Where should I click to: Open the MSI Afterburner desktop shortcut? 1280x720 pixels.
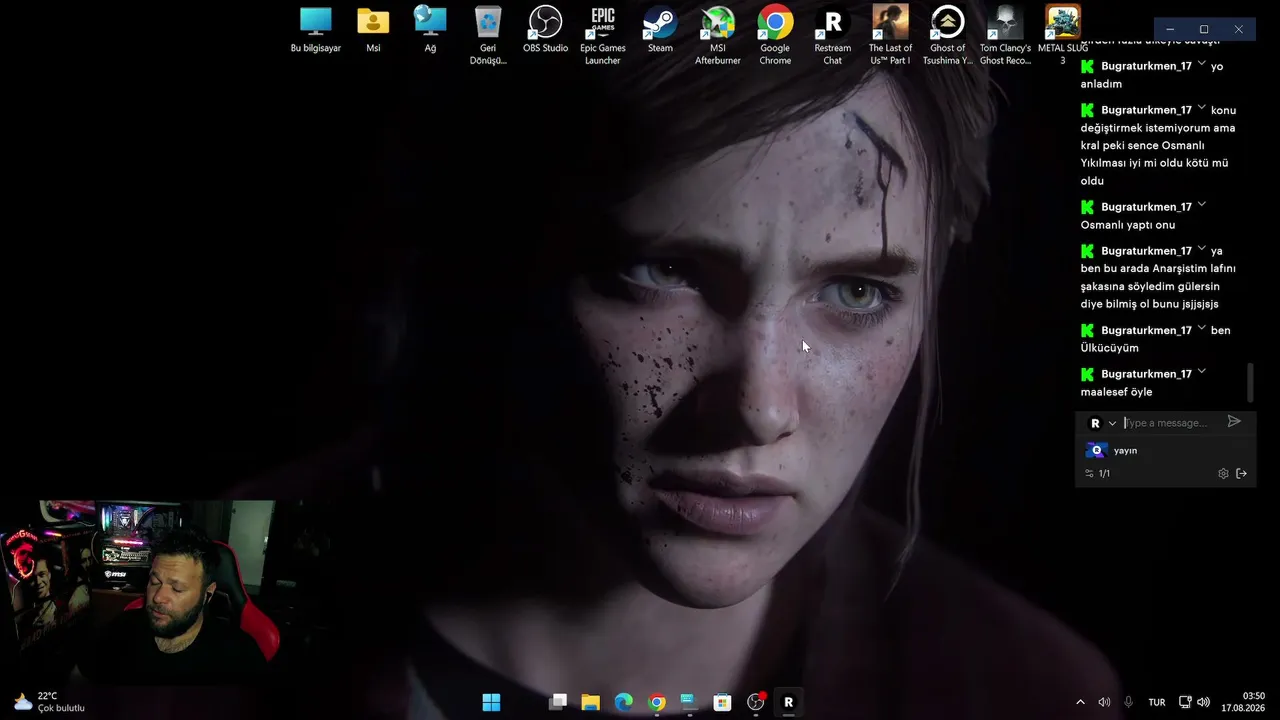718,36
